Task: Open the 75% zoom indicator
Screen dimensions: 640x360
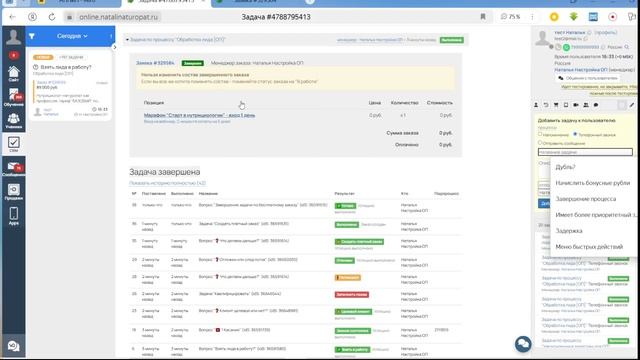Action: tap(510, 17)
